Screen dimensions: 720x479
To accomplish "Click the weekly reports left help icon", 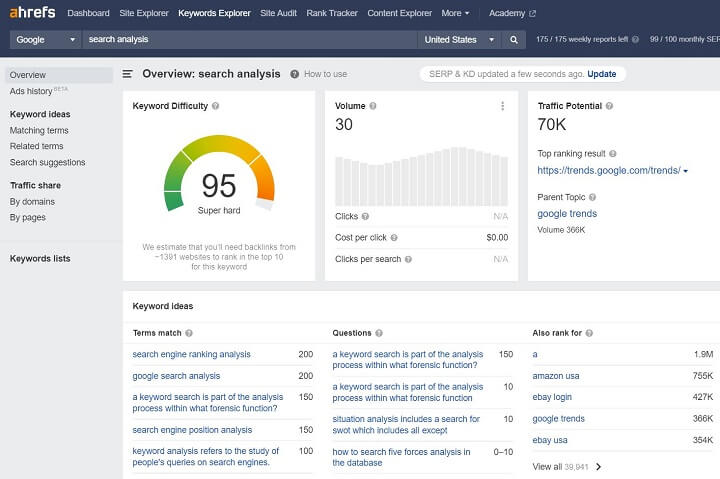I will 636,39.
